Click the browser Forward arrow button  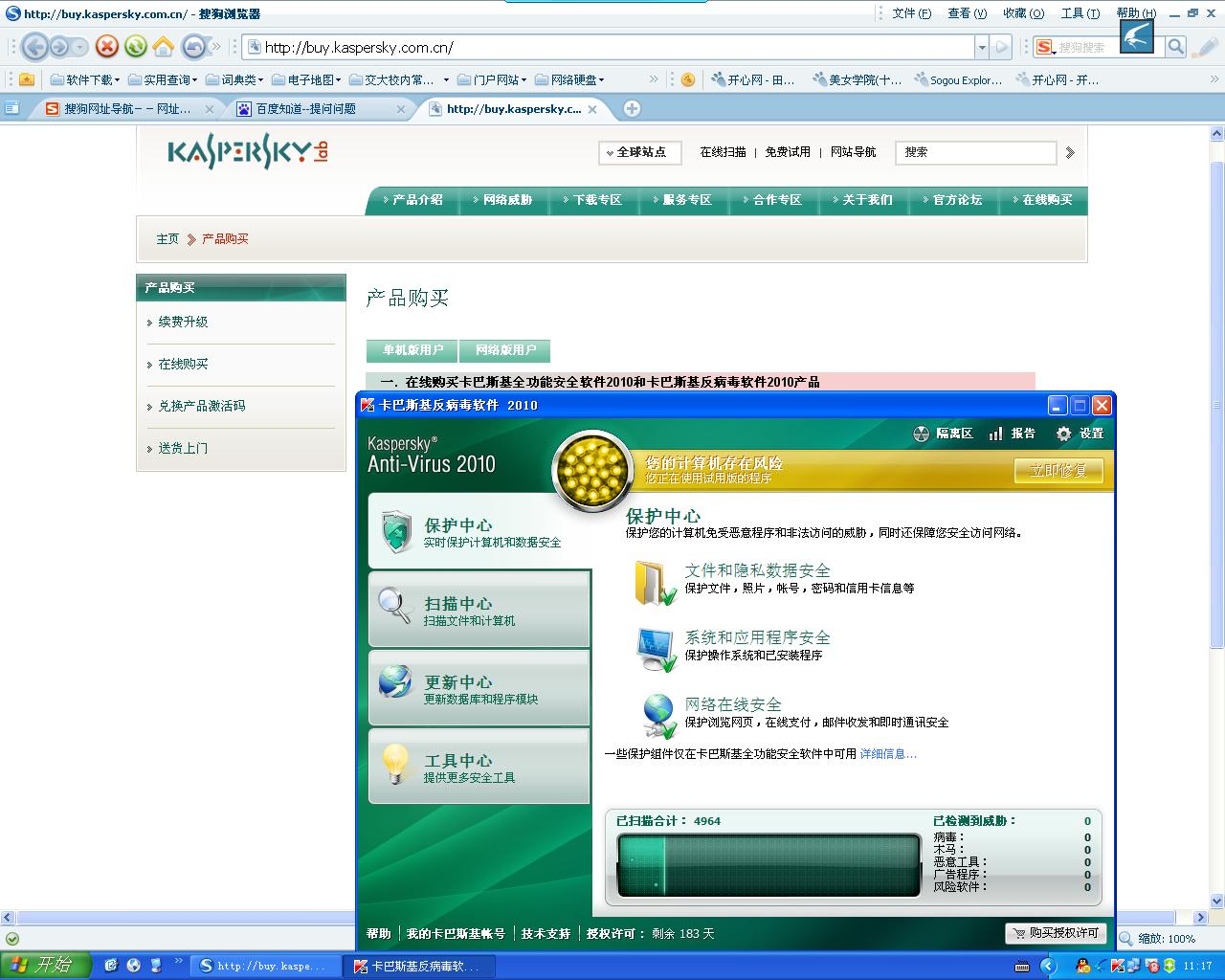[59, 46]
